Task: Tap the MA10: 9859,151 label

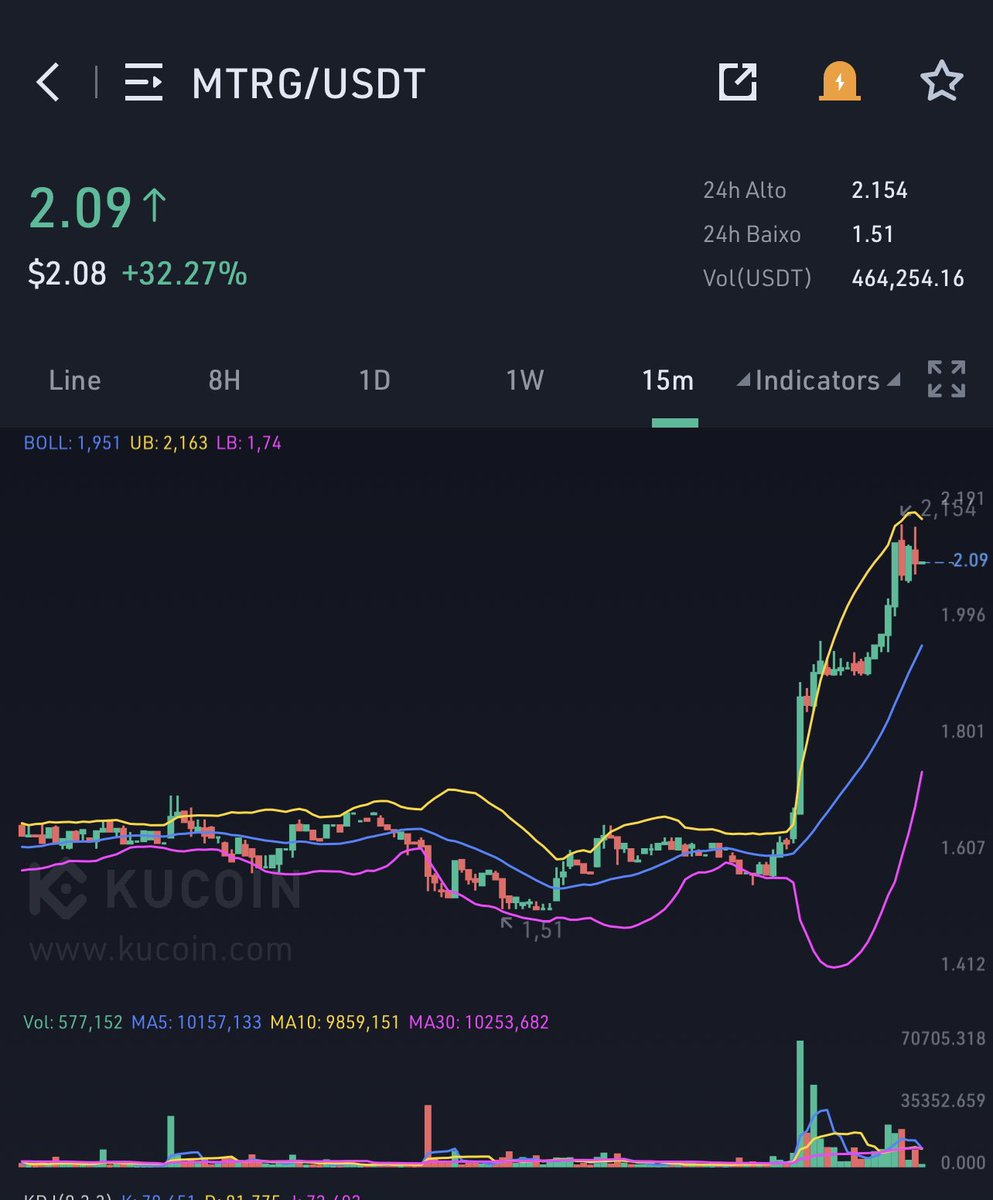Action: point(335,1022)
